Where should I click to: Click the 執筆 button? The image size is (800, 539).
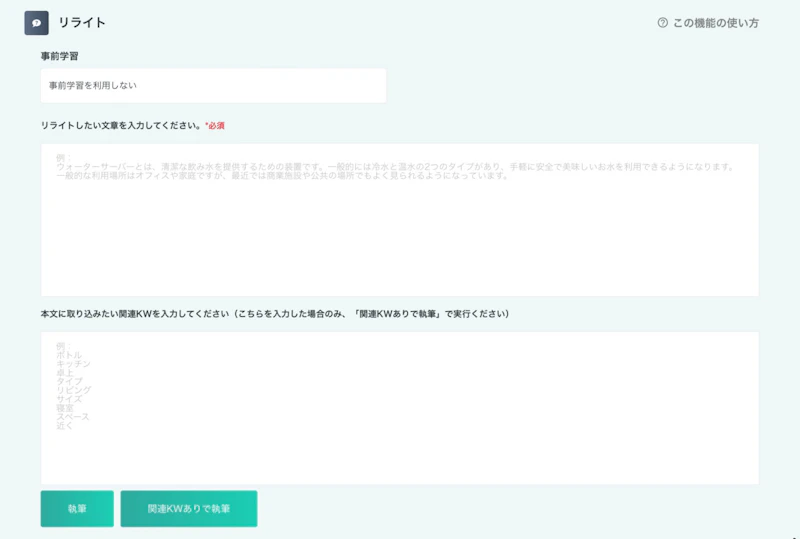click(77, 508)
